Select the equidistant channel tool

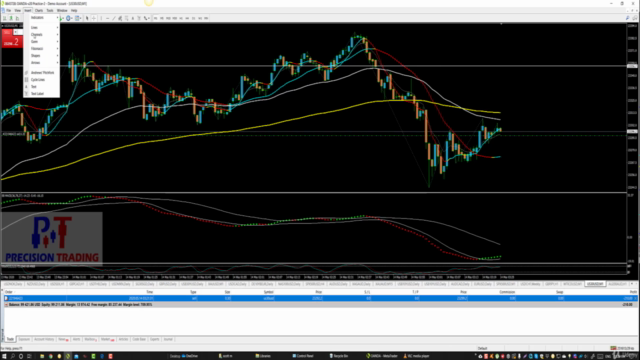pos(120,18)
